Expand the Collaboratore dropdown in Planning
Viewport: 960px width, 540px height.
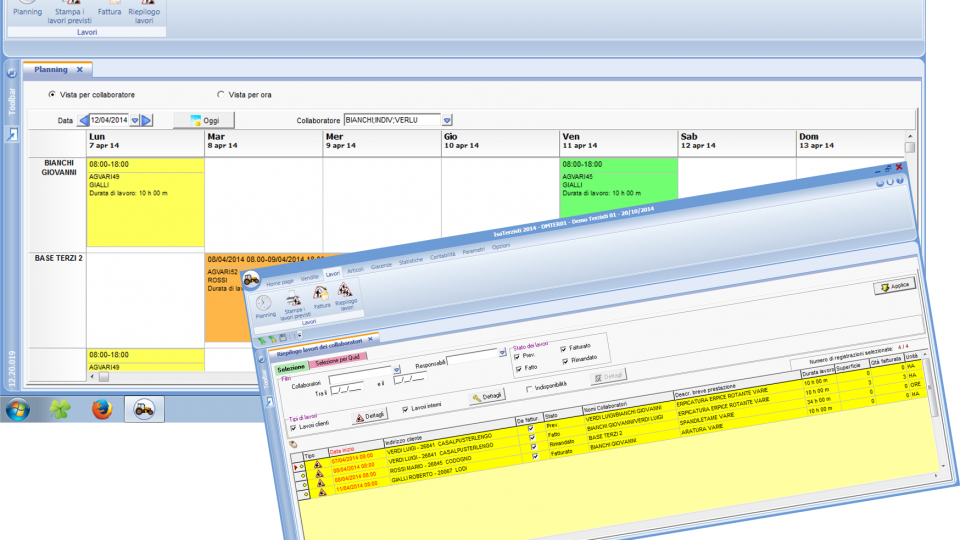point(447,121)
